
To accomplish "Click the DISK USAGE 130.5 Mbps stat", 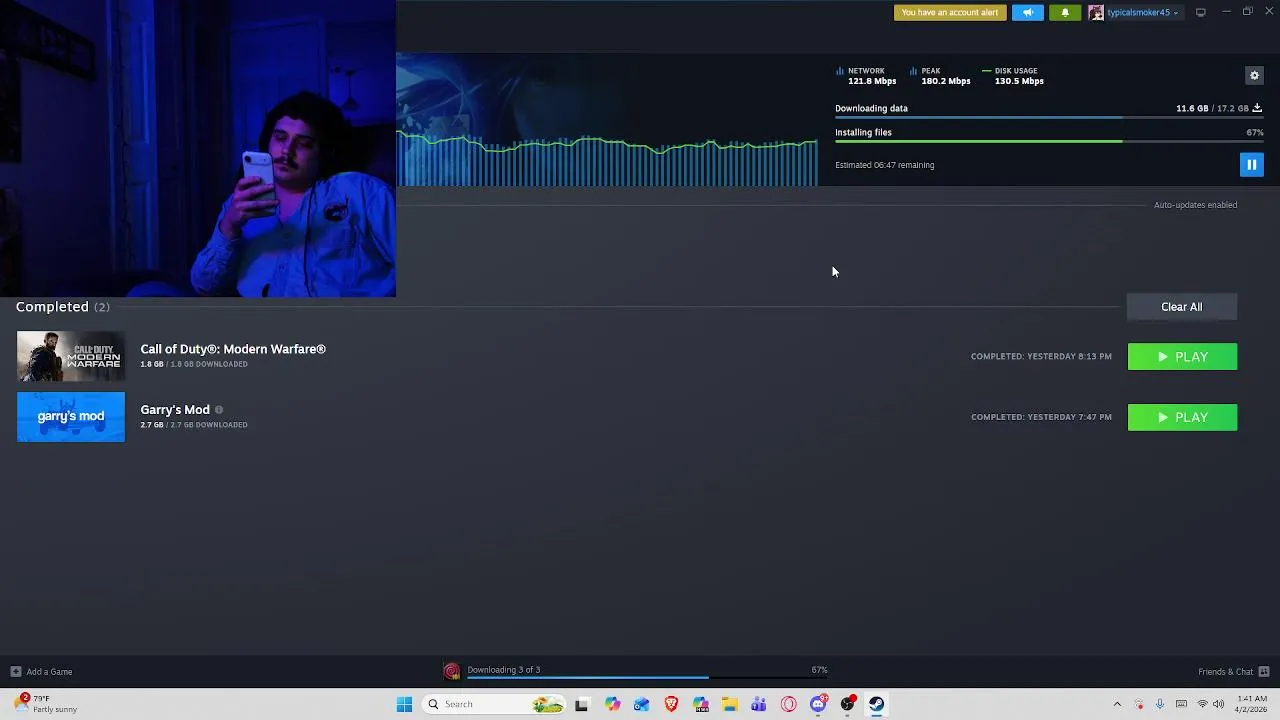I will [x=1013, y=76].
